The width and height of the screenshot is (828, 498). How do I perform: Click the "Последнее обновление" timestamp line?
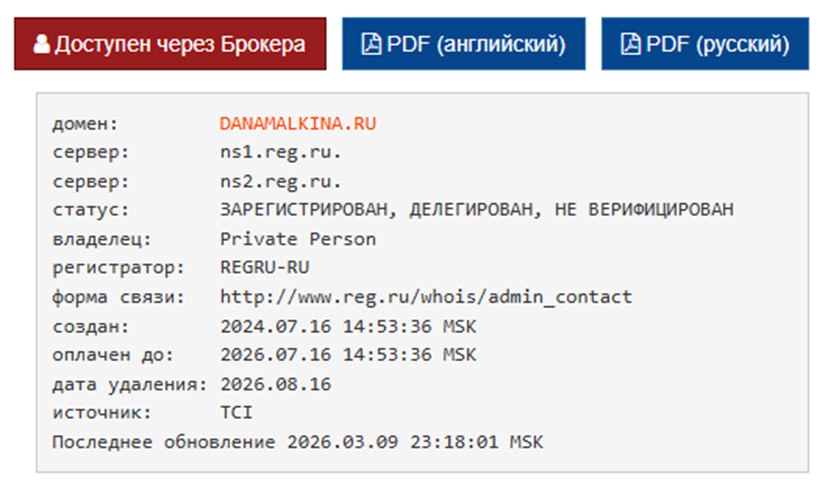click(x=298, y=441)
